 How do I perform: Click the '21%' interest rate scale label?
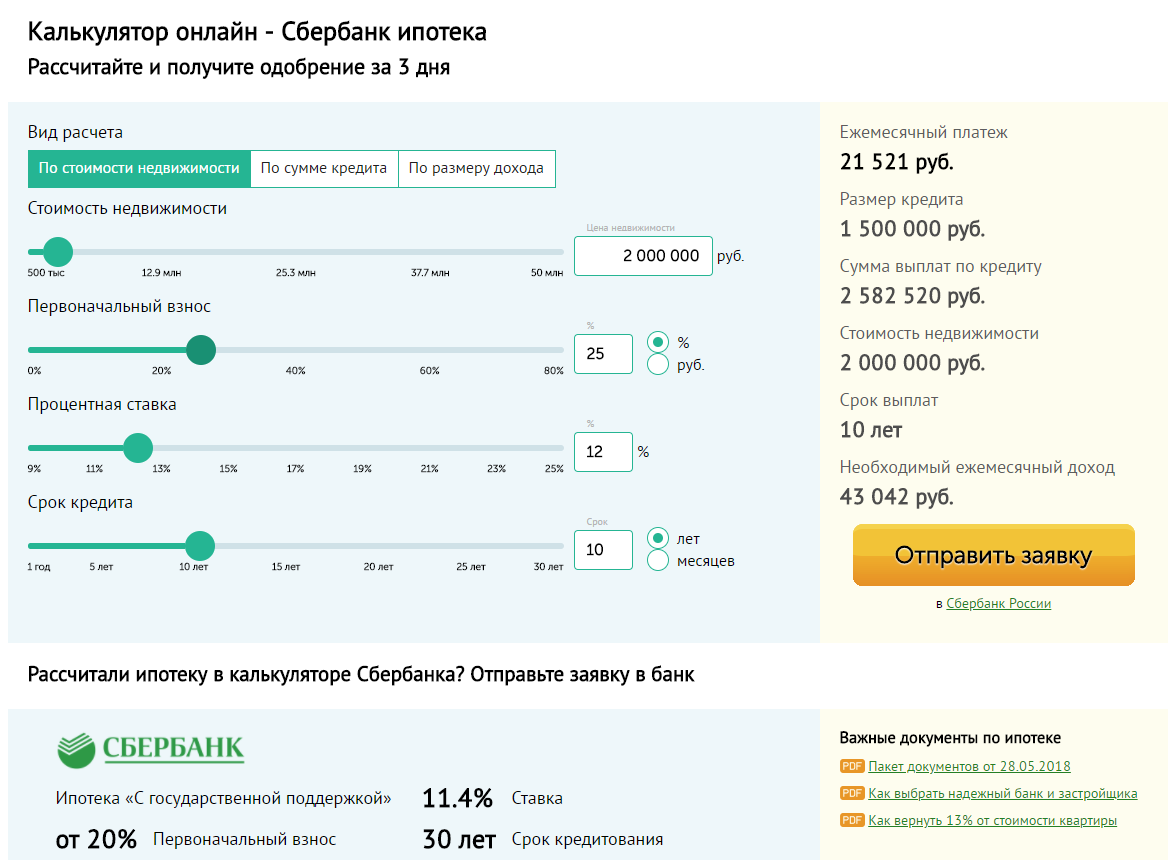pos(430,469)
